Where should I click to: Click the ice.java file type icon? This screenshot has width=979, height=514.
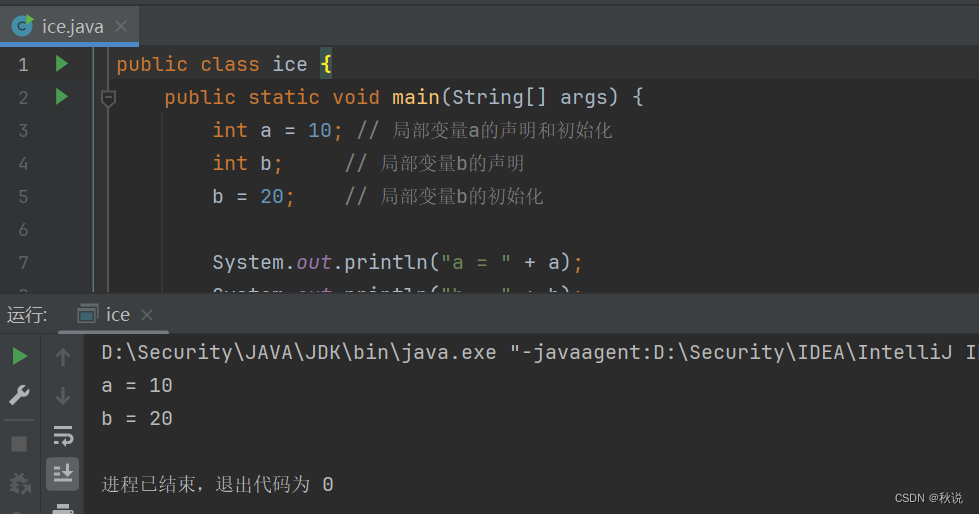pyautogui.click(x=22, y=26)
